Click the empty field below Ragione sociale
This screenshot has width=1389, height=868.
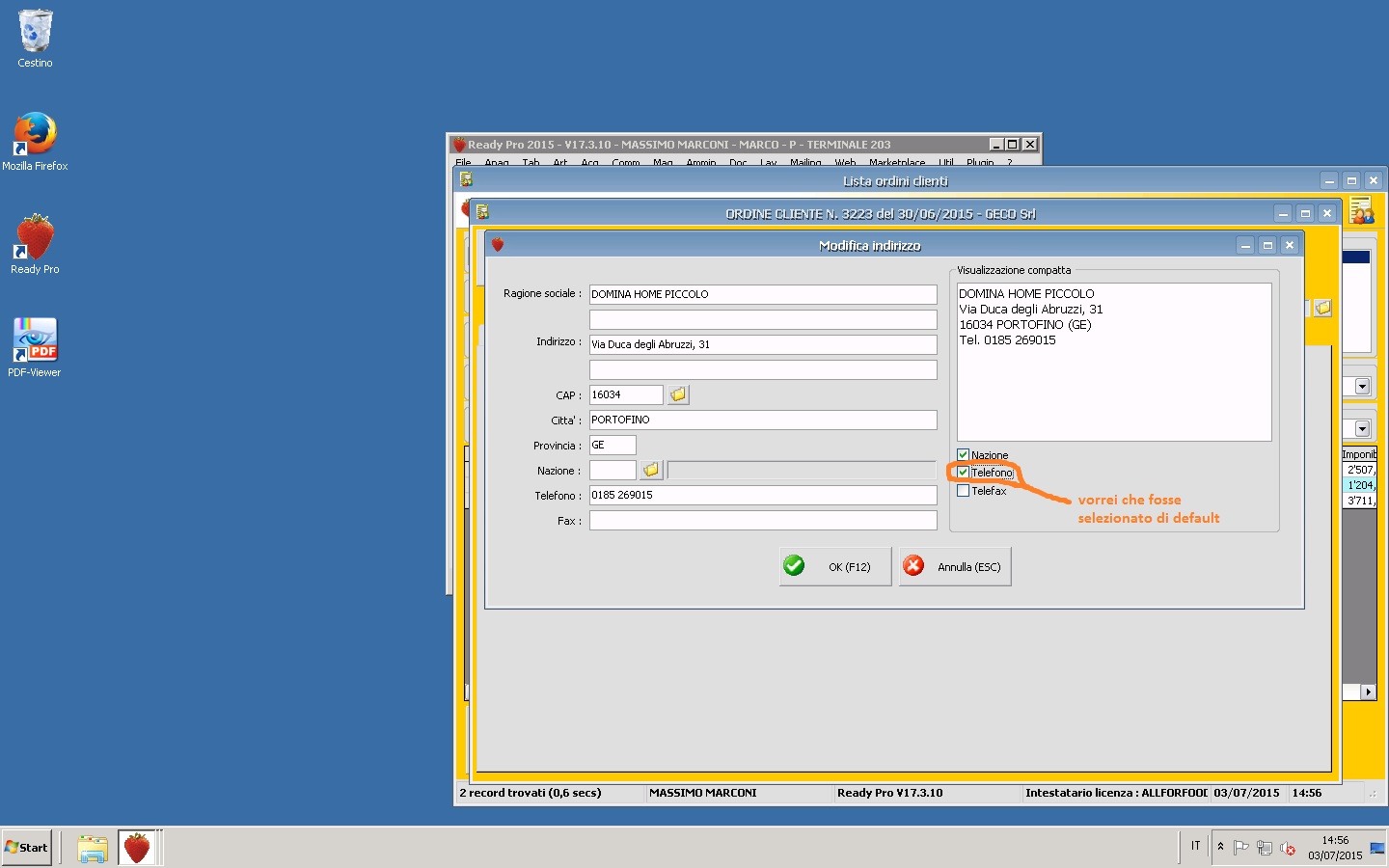click(763, 319)
